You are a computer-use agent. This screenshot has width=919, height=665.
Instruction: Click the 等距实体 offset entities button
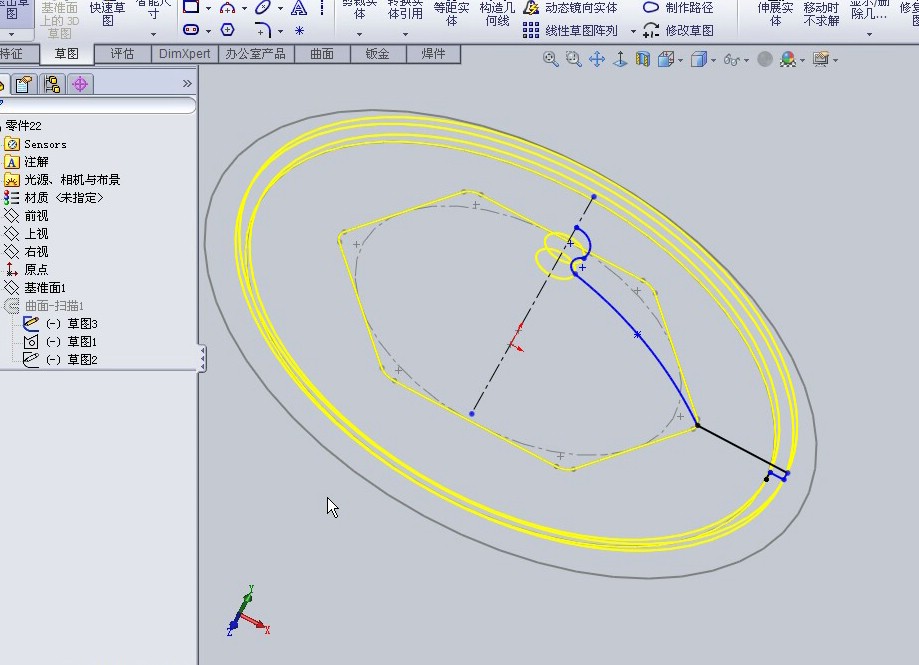point(451,14)
